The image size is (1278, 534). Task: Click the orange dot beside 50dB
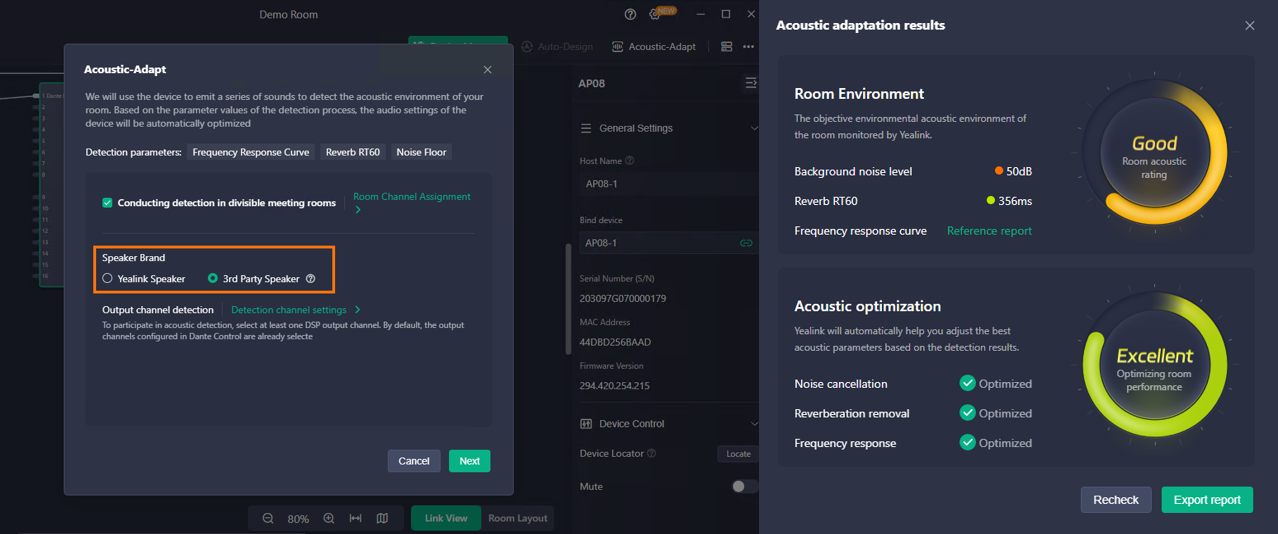point(998,171)
